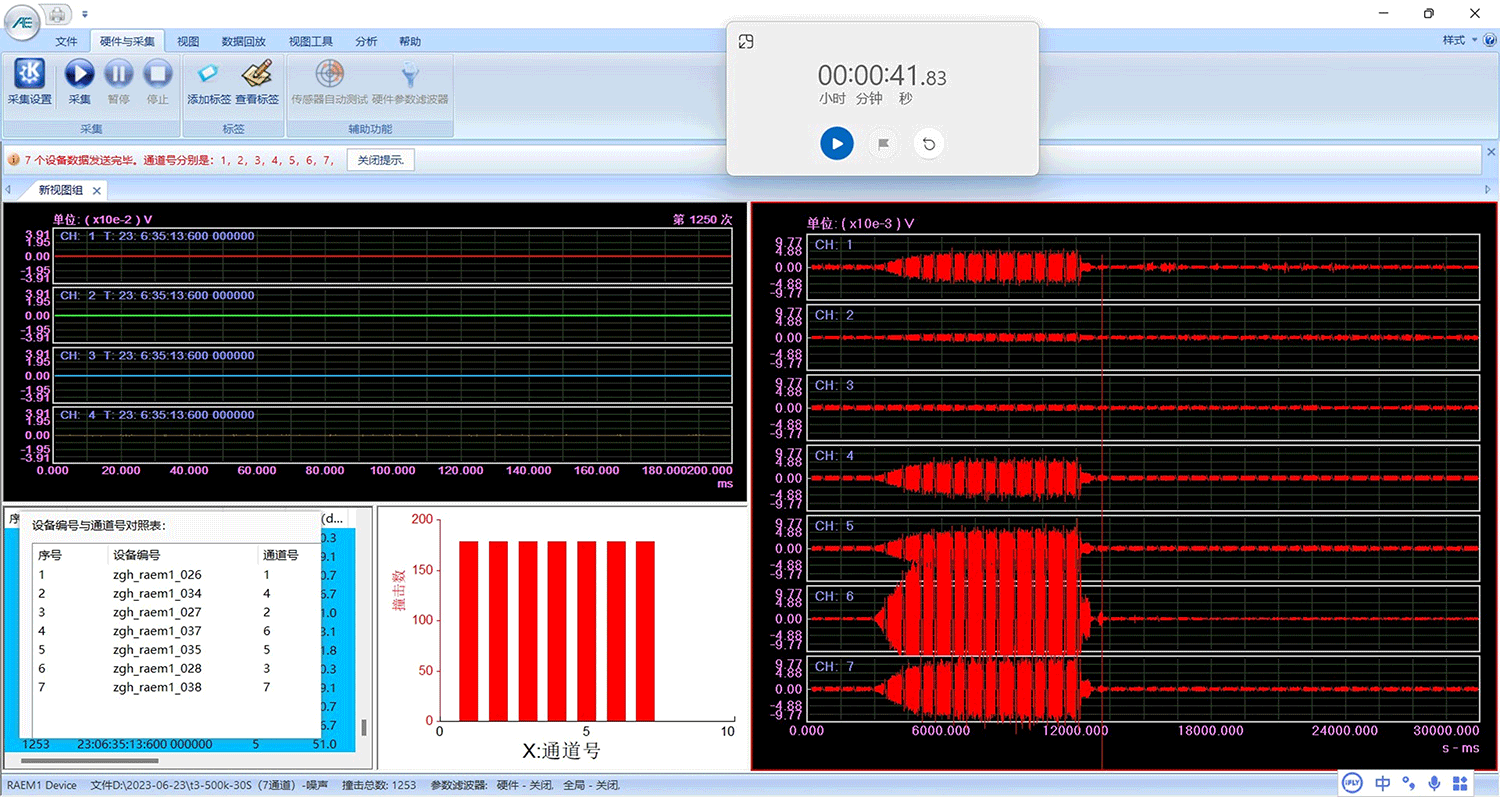Open the quick access toolbar dropdown arrow
The height and width of the screenshot is (797, 1500).
[x=85, y=14]
